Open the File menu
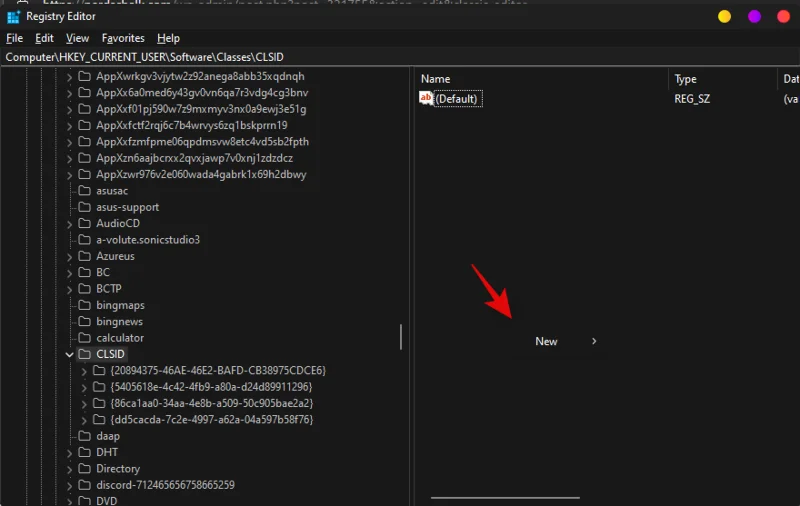 click(x=14, y=38)
